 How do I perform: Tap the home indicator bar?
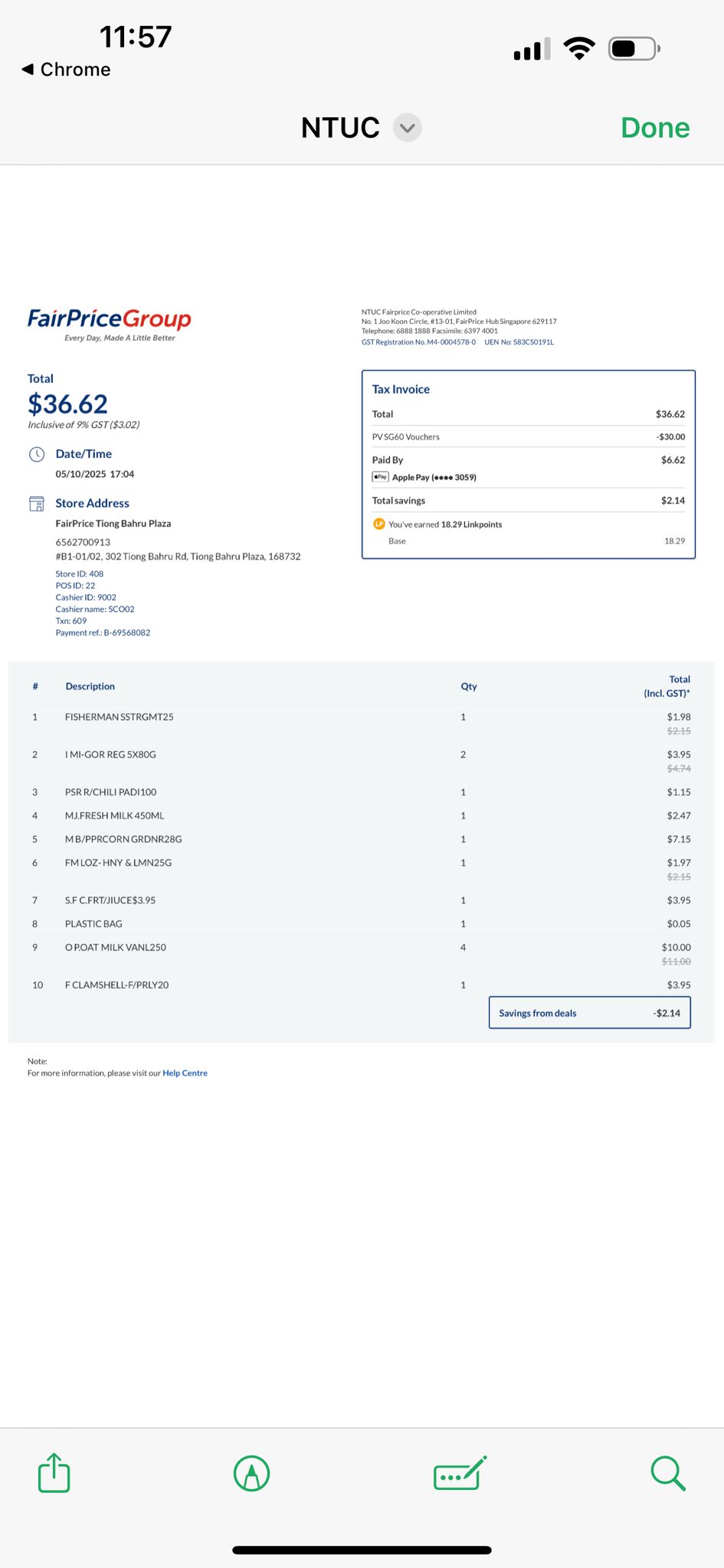[x=362, y=1550]
